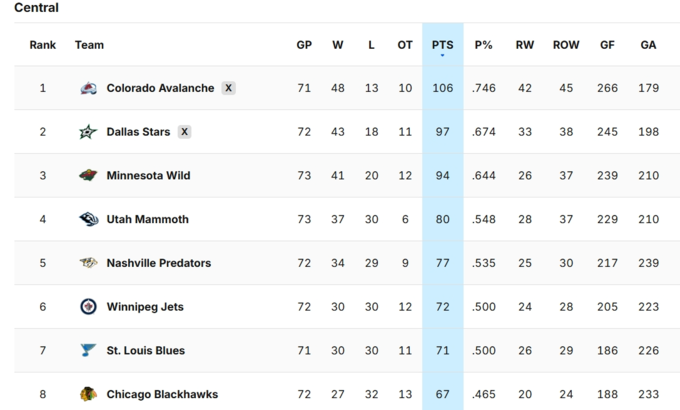The image size is (680, 410).
Task: Click the Winnipeg Jets team logo
Action: pyautogui.click(x=88, y=307)
